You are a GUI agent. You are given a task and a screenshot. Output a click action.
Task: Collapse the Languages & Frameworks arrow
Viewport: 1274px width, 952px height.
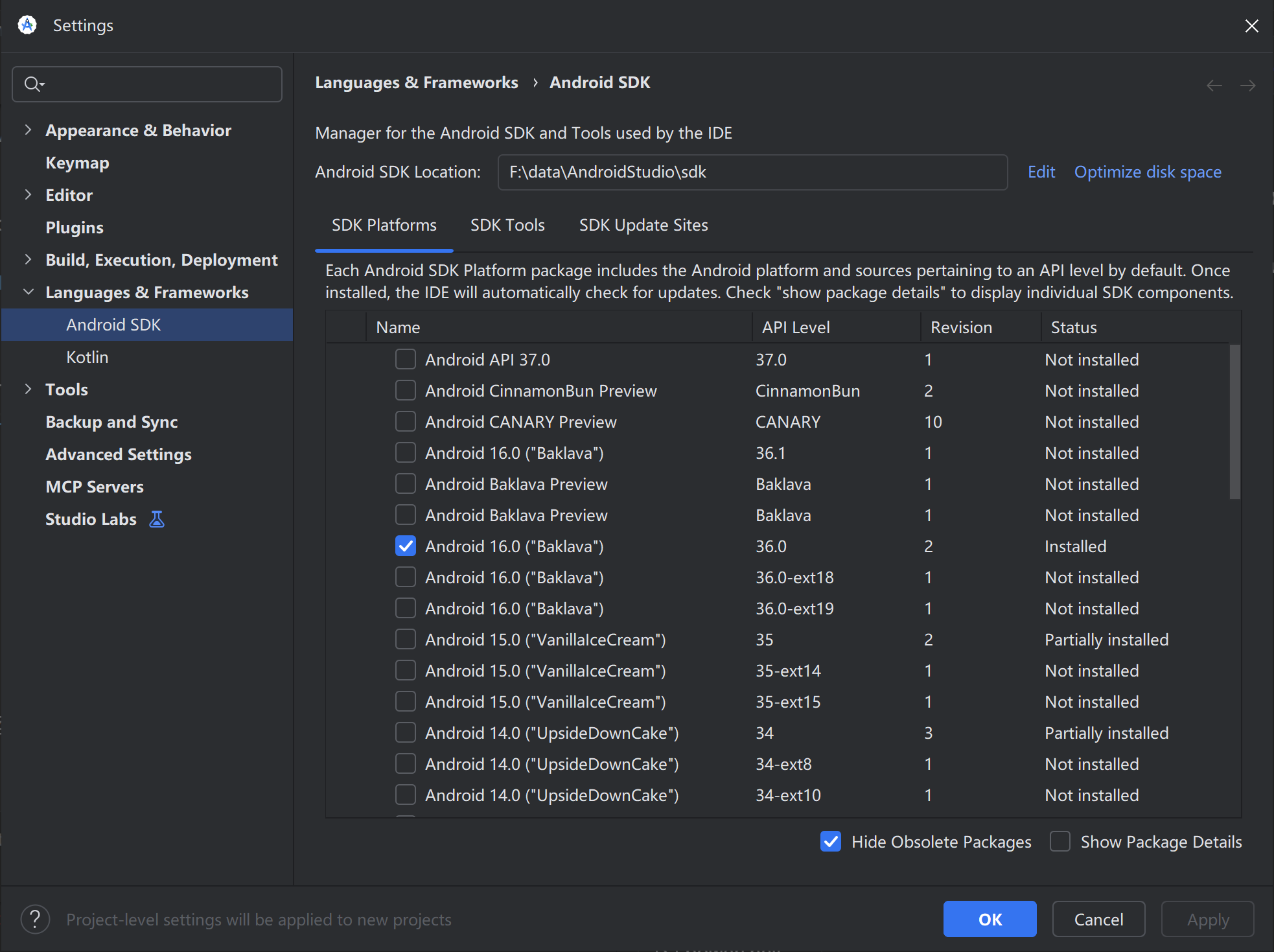click(x=28, y=292)
